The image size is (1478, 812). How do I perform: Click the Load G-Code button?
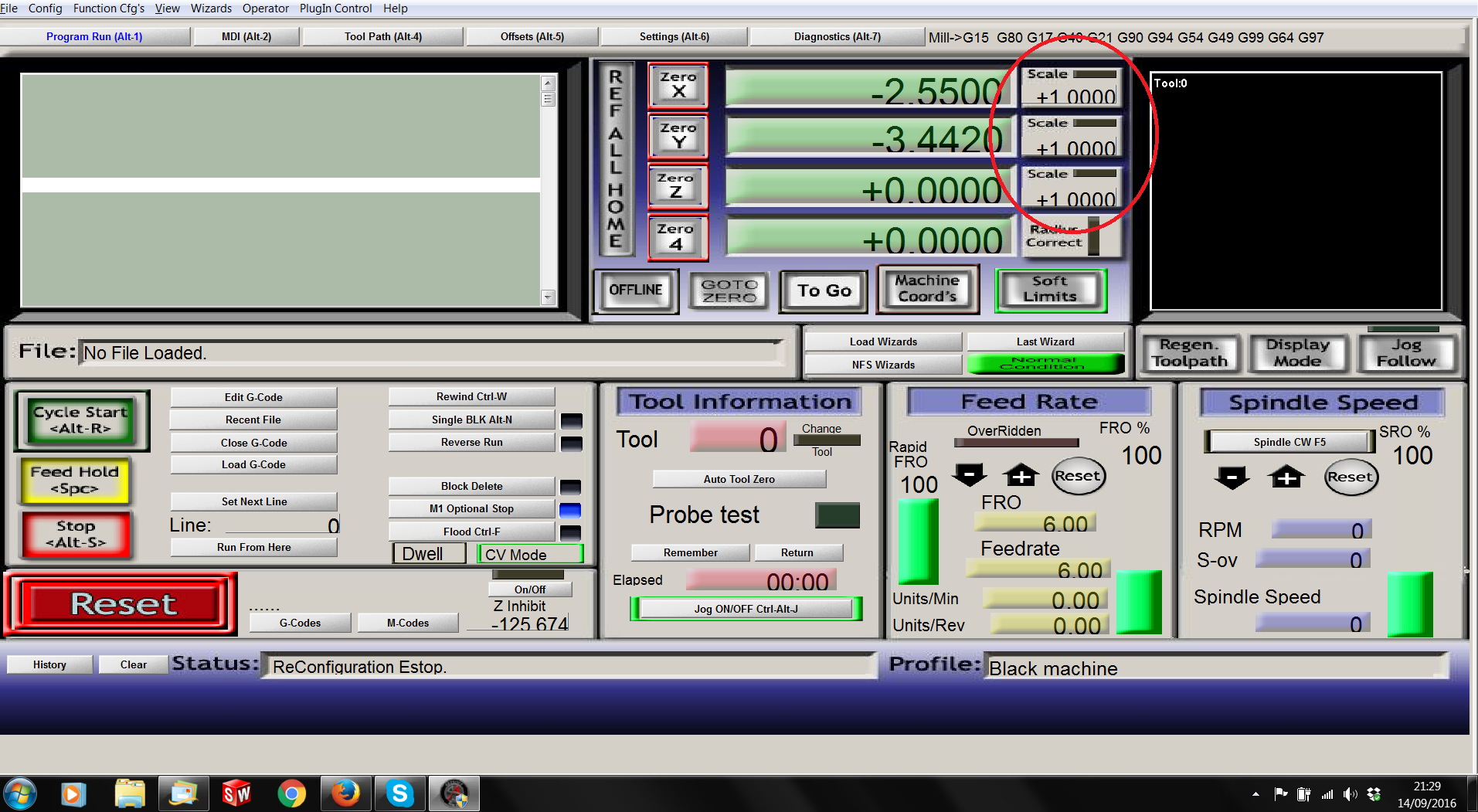(x=253, y=464)
